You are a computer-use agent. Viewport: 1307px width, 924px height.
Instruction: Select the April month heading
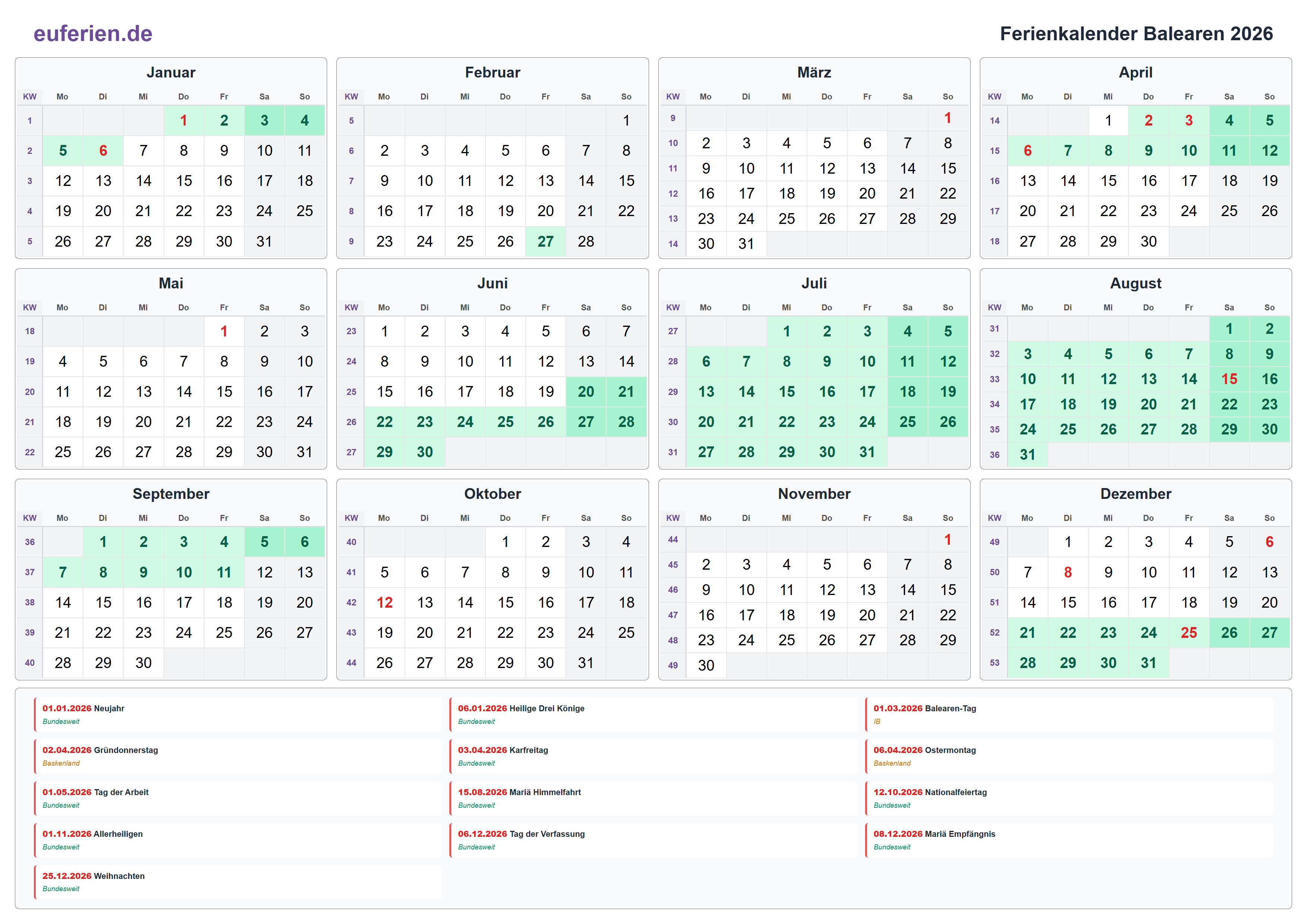[1136, 72]
